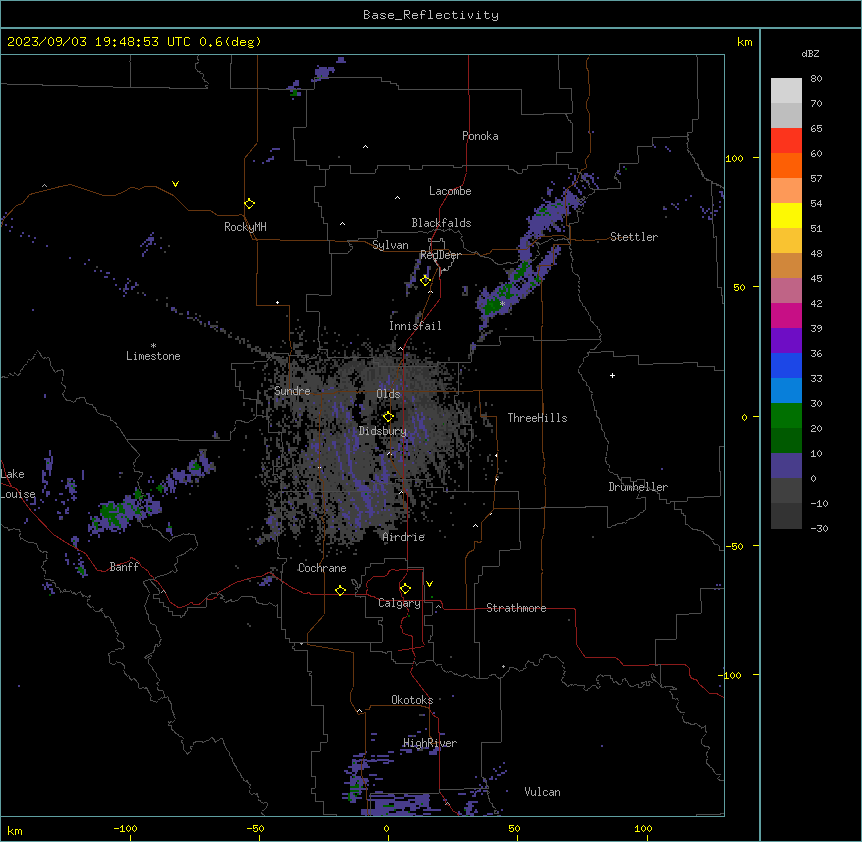Image resolution: width=862 pixels, height=842 pixels.
Task: Click the Vulcan label
Action: pyautogui.click(x=543, y=792)
